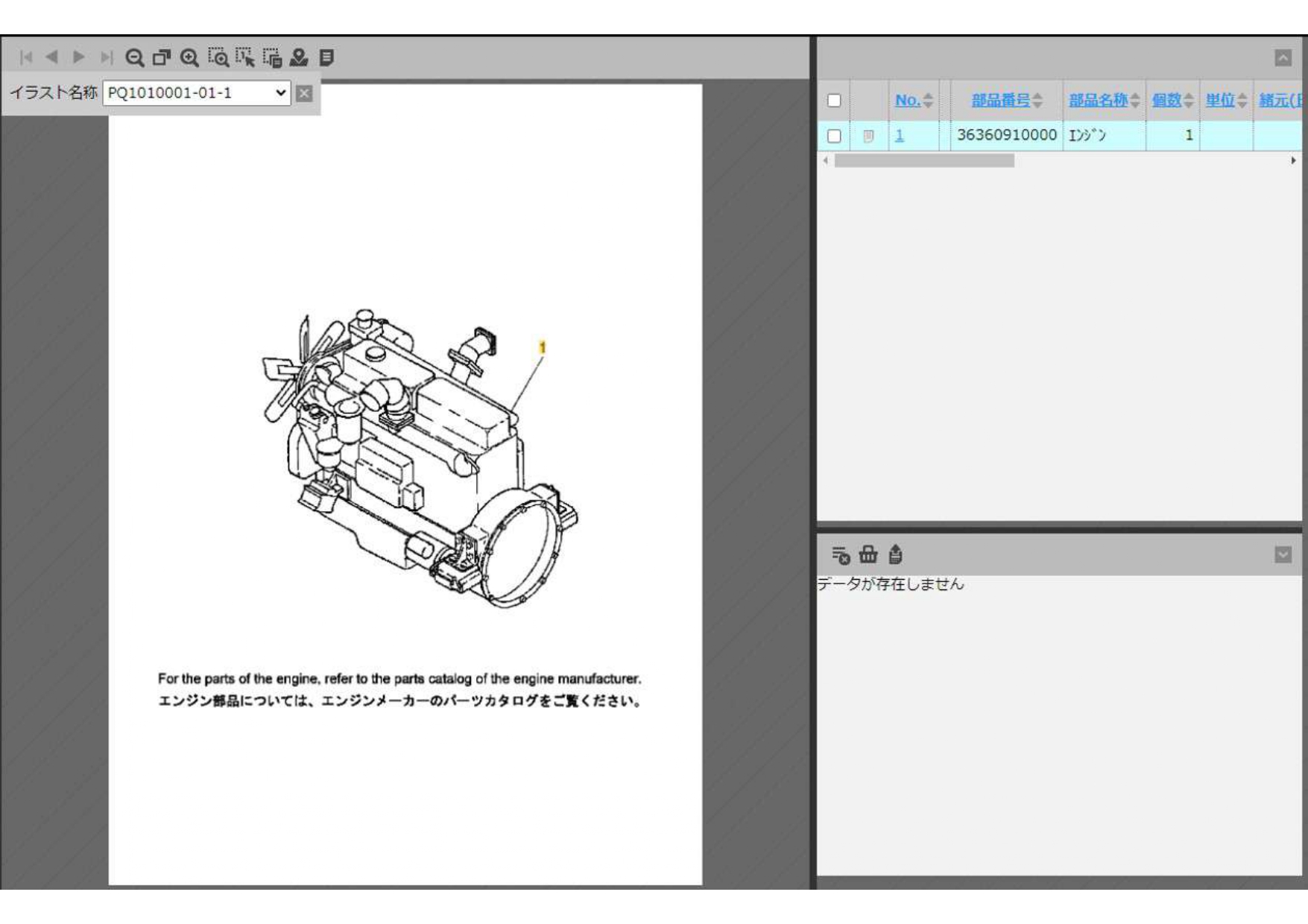Close the illustration name selector with X button
The height and width of the screenshot is (924, 1308).
point(304,93)
